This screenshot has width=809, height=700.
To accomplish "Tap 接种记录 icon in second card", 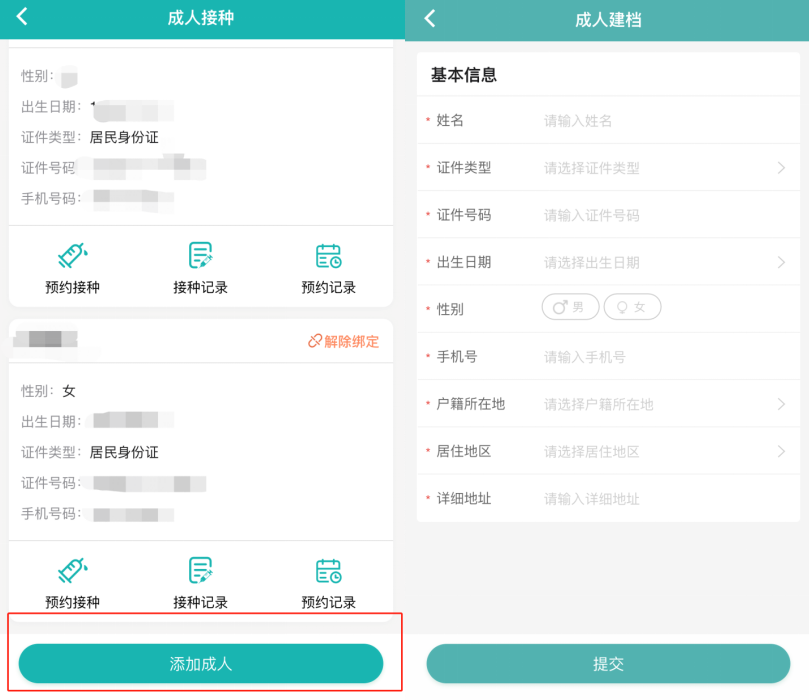I will coord(201,571).
